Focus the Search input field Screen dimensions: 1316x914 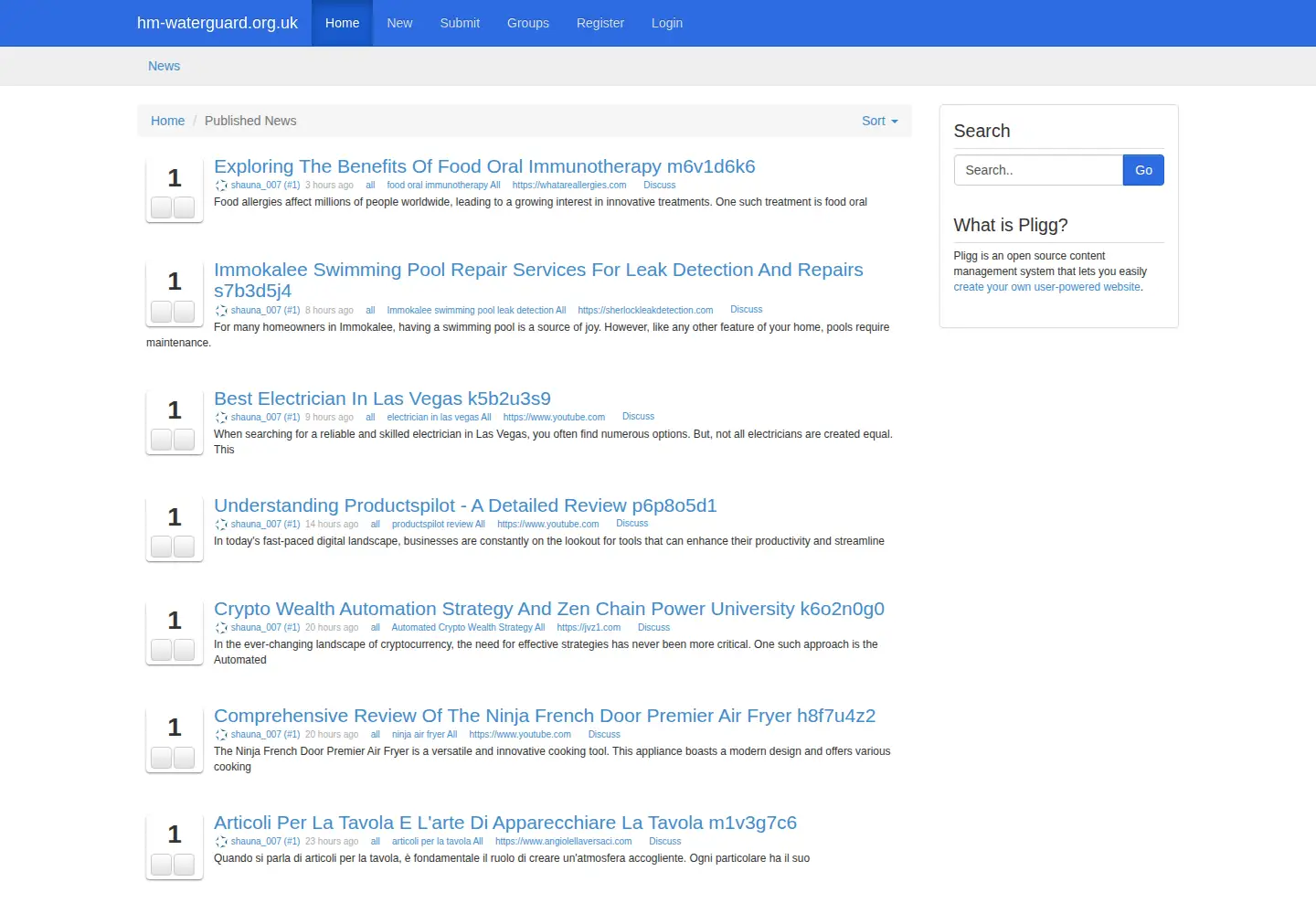[x=1038, y=170]
